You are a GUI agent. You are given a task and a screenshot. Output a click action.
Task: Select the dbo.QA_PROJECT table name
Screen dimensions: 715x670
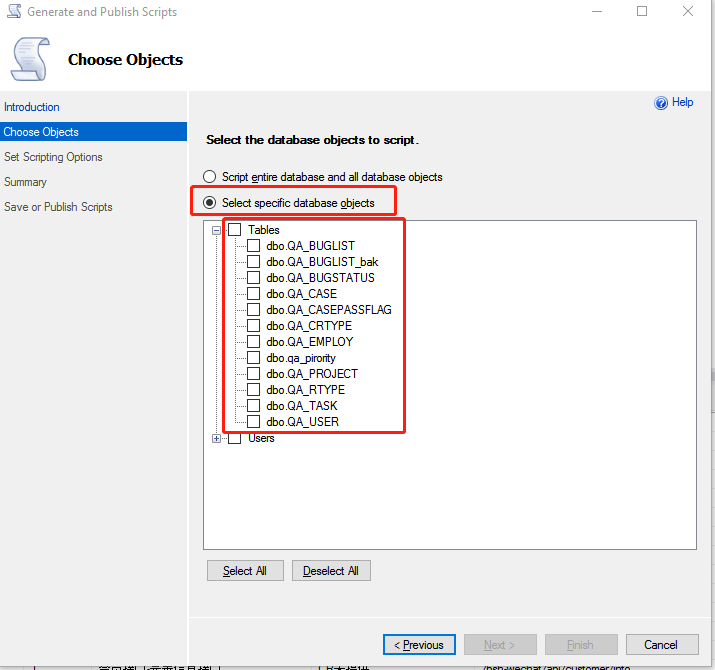312,374
